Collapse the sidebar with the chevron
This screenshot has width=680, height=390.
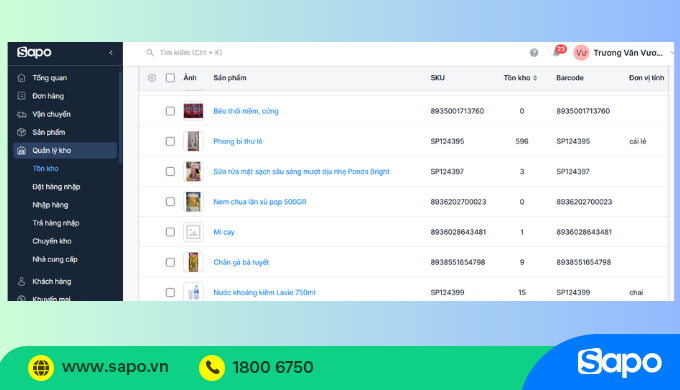point(111,52)
